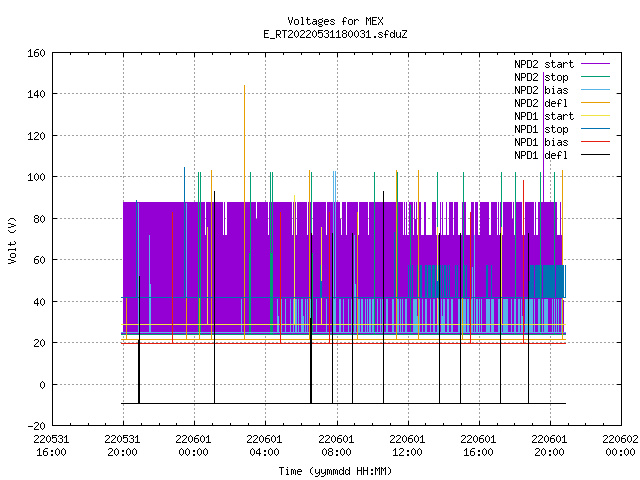640x480 pixels.
Task: Click the 'NPD2 start' legend label
Action: point(544,64)
